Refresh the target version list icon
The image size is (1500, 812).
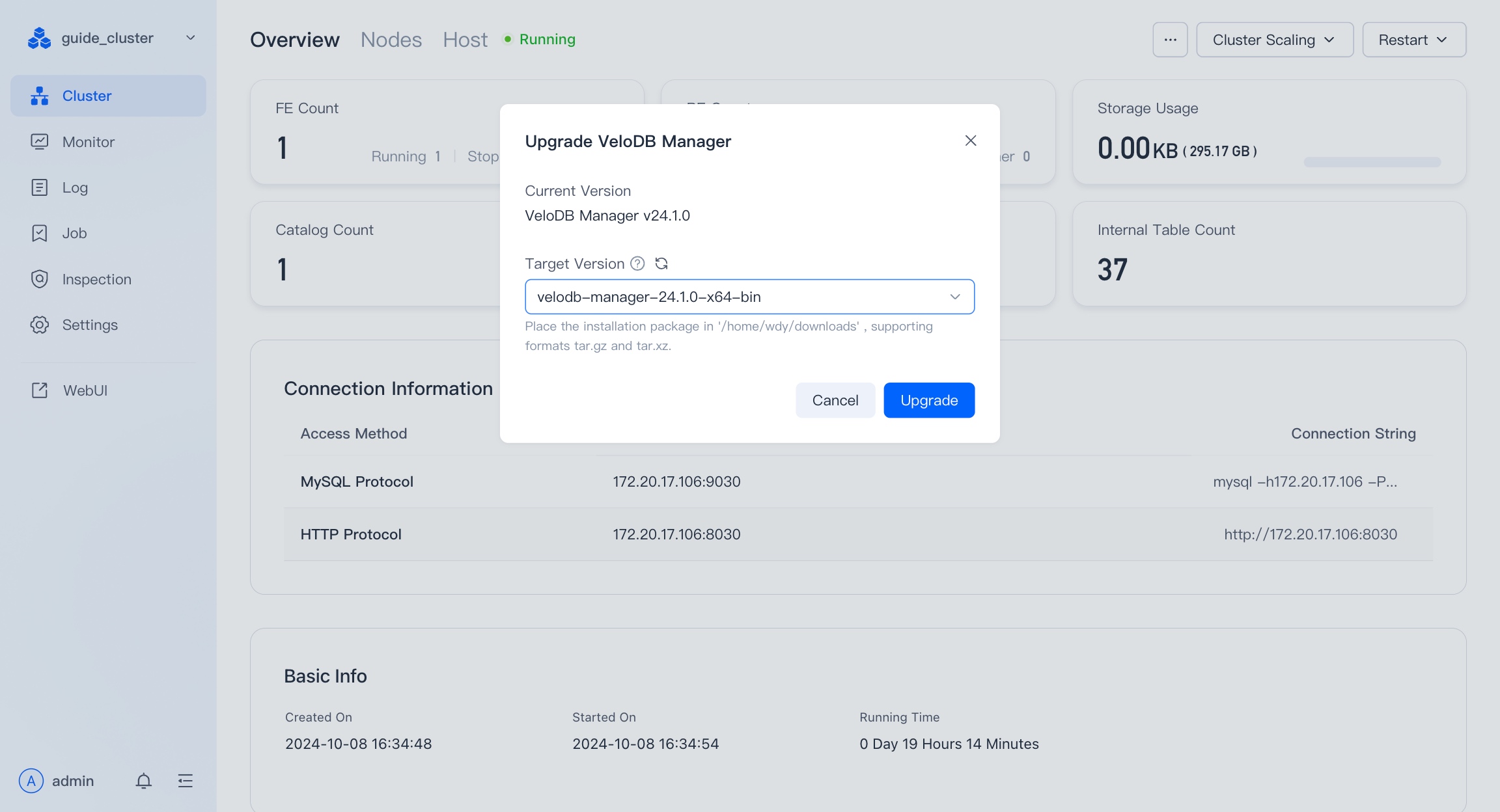tap(661, 264)
